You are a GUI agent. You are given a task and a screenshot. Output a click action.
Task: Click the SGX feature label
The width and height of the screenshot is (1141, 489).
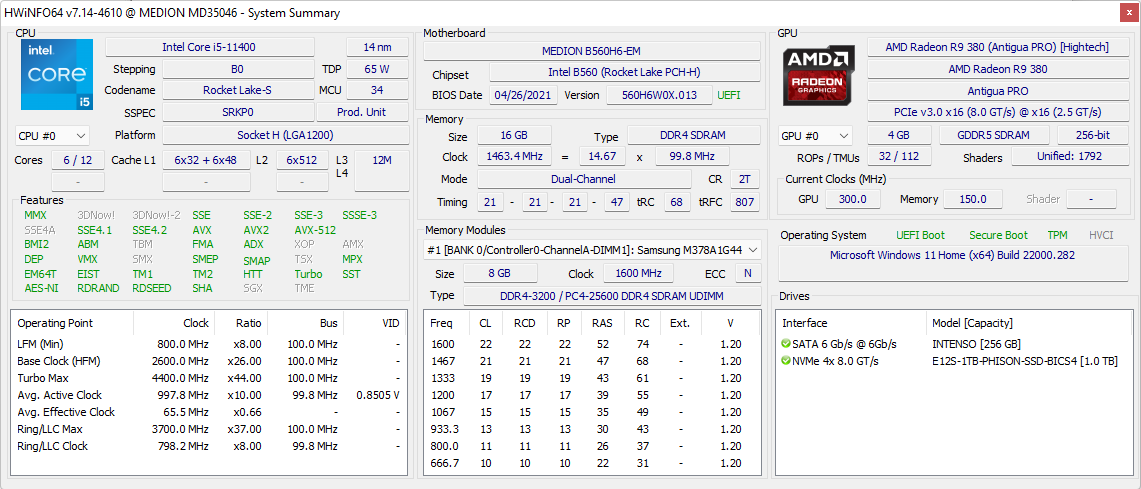[252, 288]
